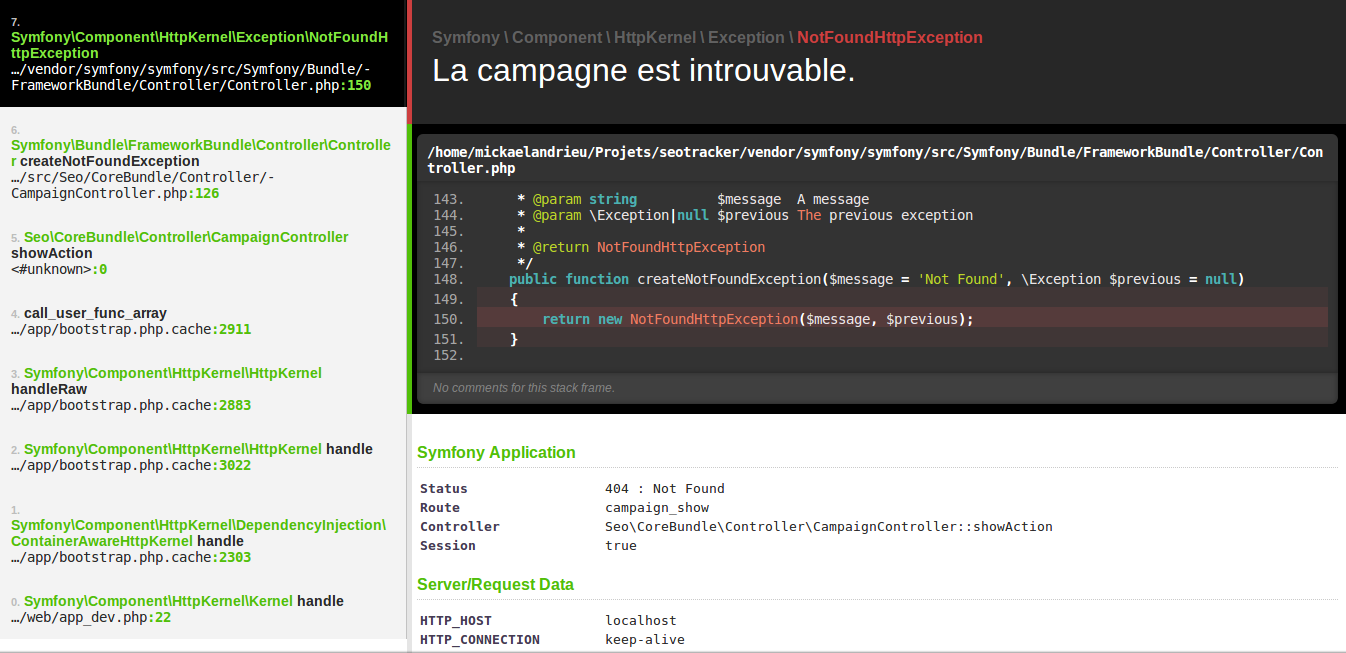This screenshot has height=653, width=1346.
Task: Click the 'Status' label in application table
Action: click(x=444, y=489)
